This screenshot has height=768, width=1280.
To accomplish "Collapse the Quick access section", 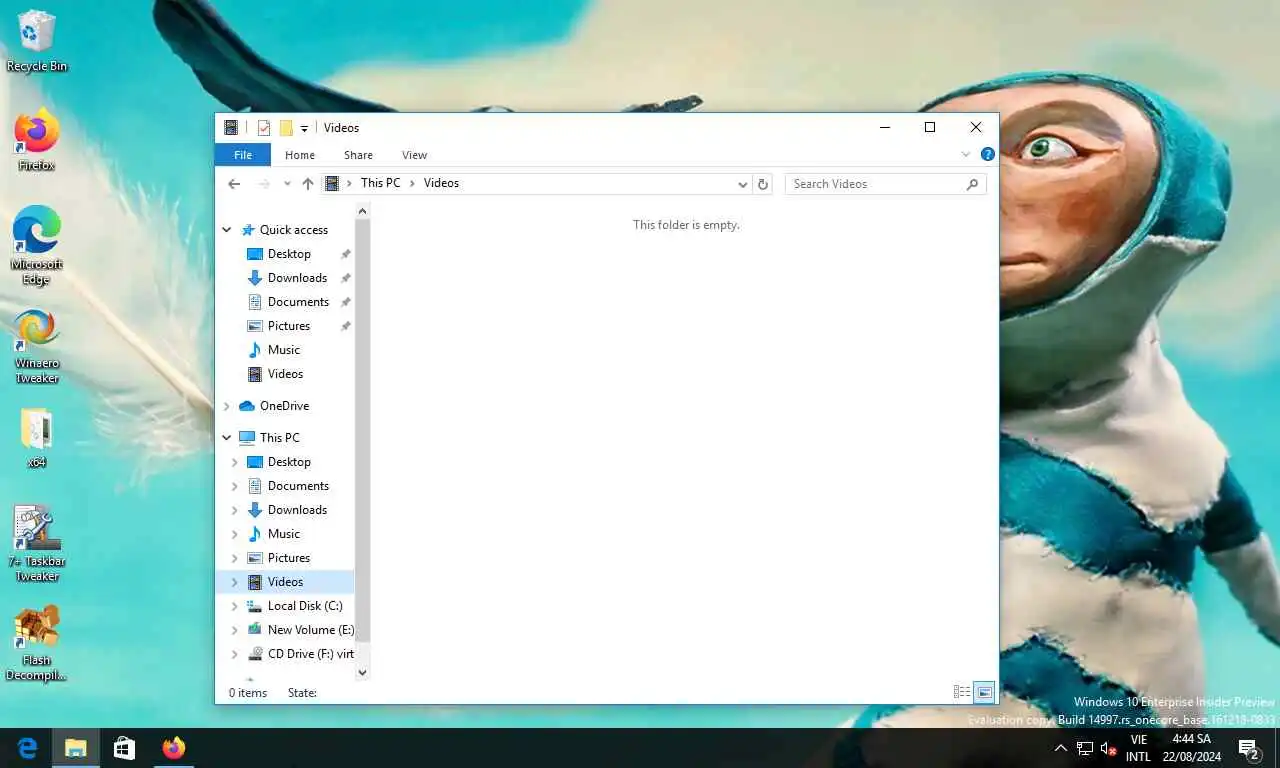I will (x=227, y=230).
